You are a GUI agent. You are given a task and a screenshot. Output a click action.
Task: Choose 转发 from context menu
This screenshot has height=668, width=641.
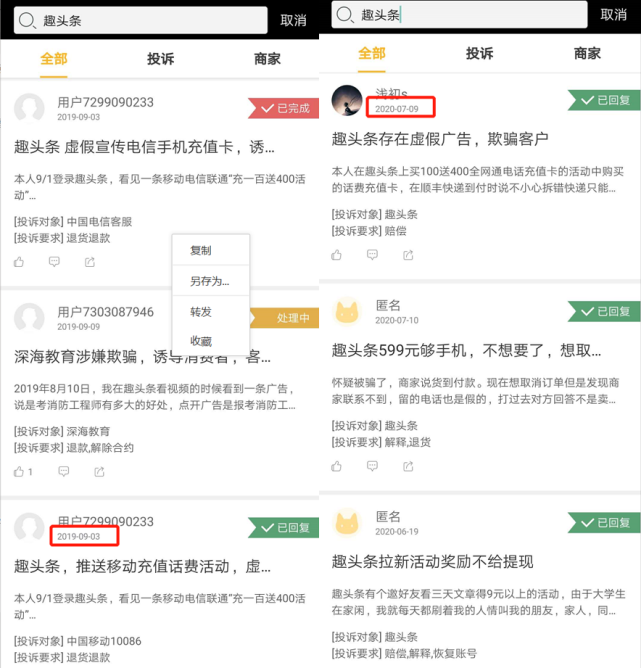[x=211, y=311]
